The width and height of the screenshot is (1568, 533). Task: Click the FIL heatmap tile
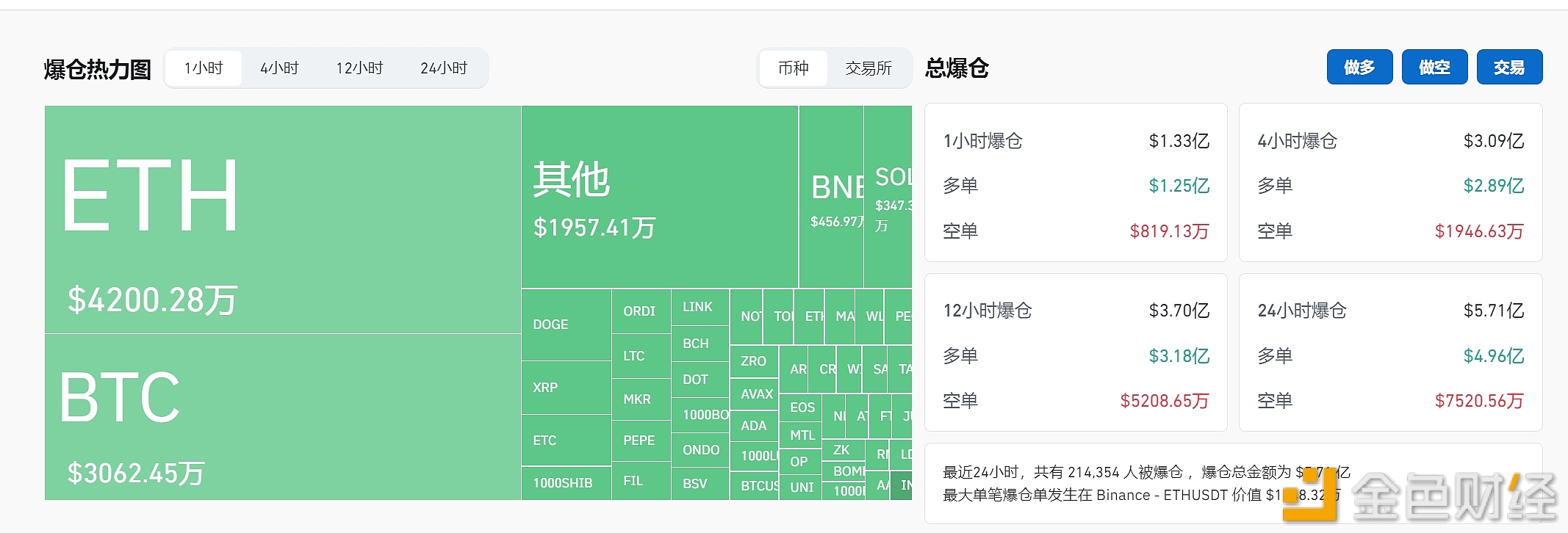(641, 481)
